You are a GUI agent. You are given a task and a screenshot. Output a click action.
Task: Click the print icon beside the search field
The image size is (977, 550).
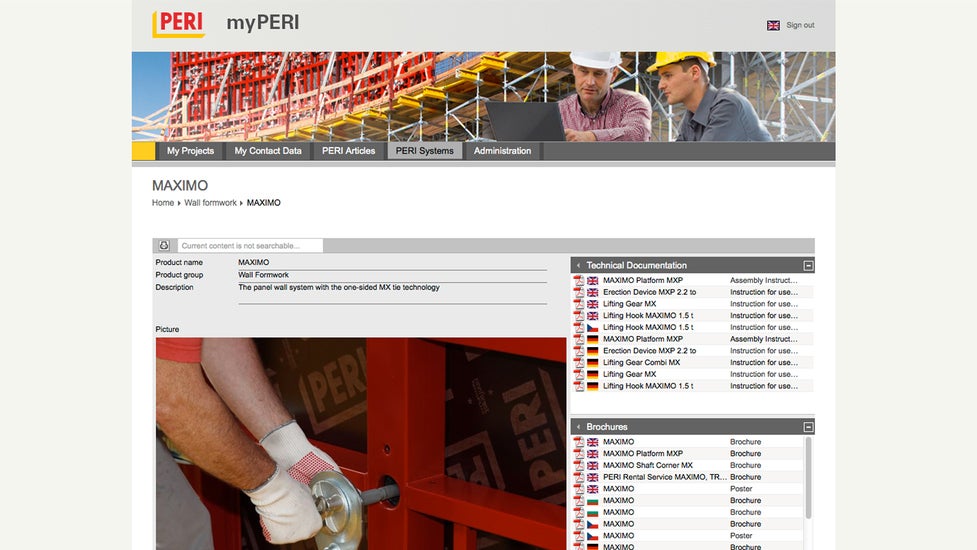click(165, 246)
